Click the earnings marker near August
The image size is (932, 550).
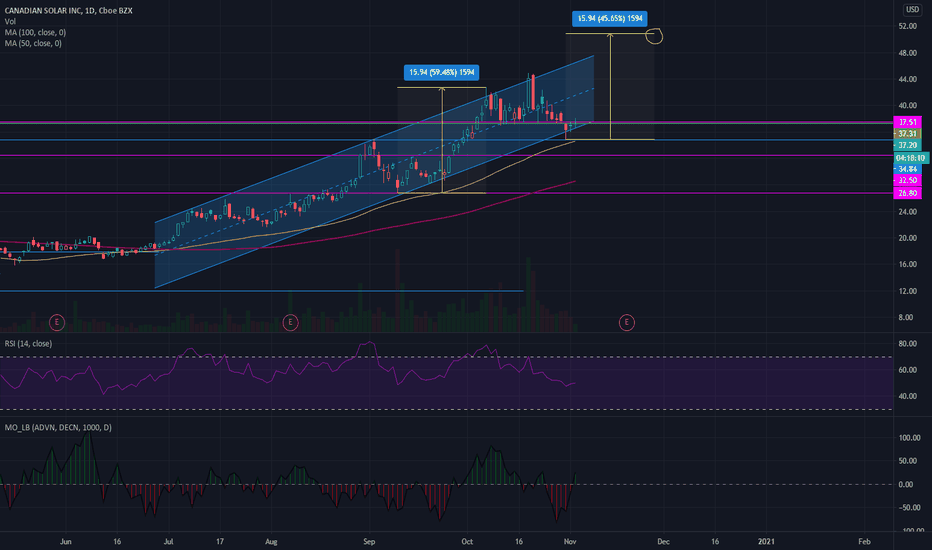click(290, 323)
